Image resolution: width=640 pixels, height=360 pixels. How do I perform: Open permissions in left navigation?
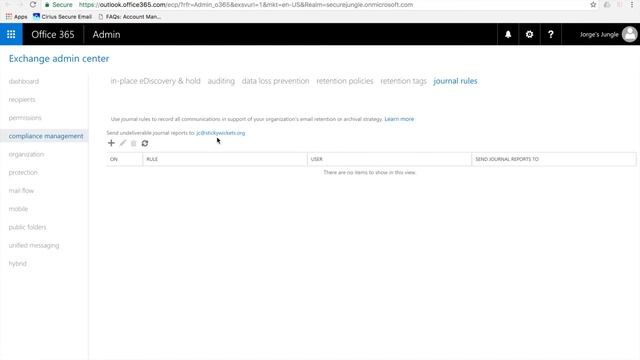25,118
